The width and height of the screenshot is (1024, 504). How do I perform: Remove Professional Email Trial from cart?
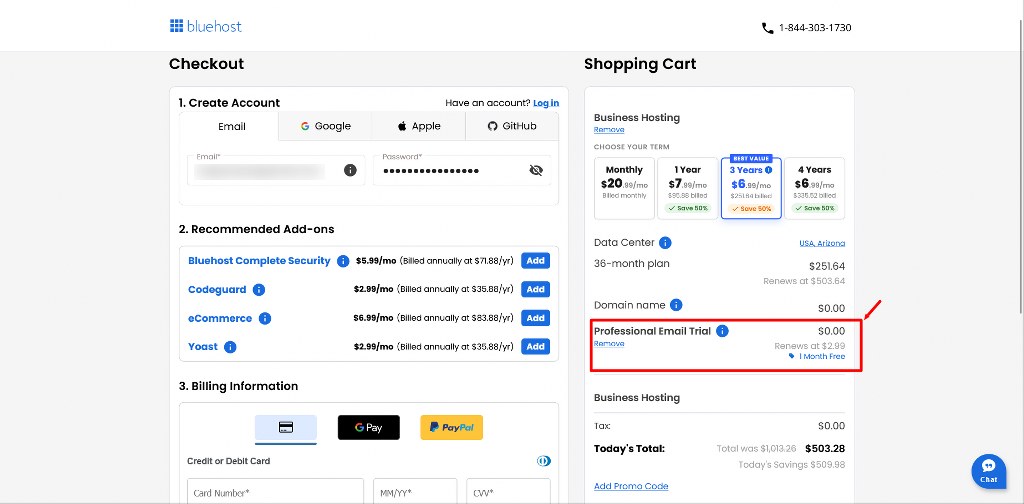point(609,343)
